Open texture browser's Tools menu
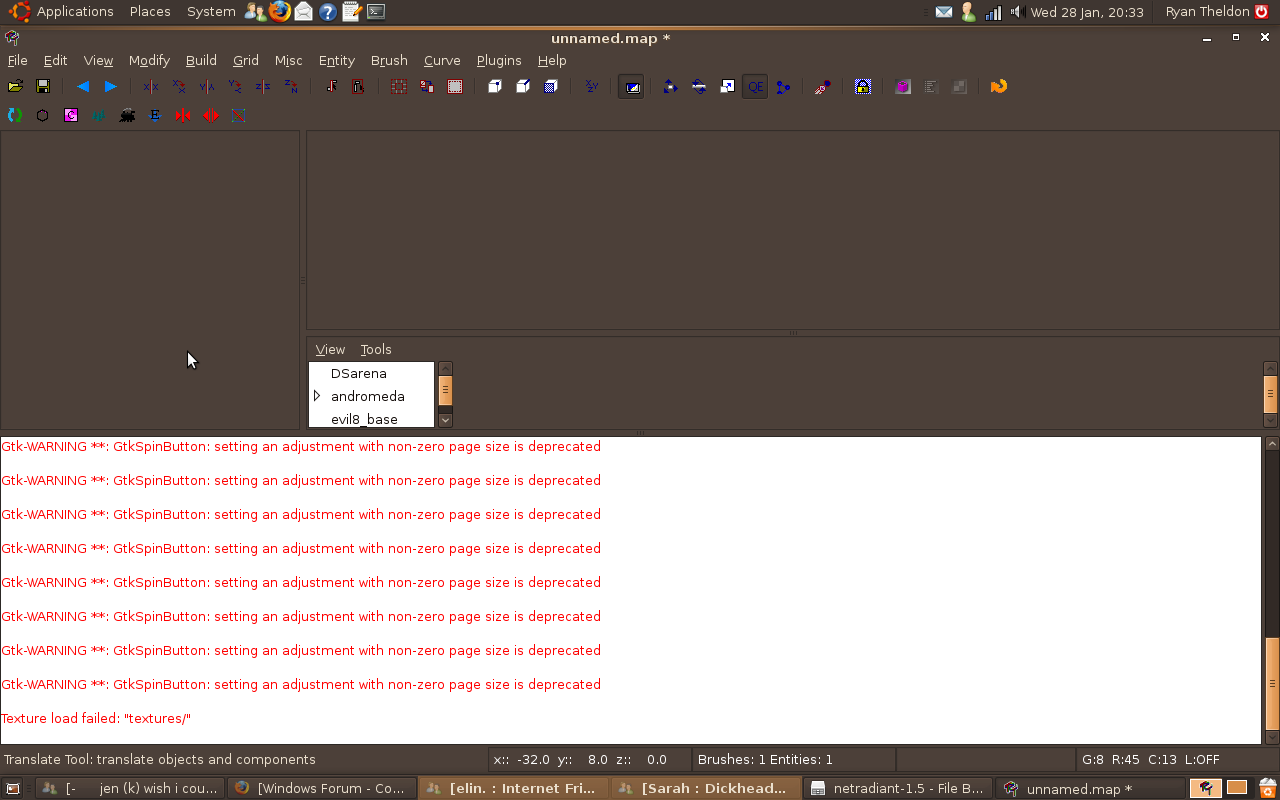1280x800 pixels. coord(376,350)
